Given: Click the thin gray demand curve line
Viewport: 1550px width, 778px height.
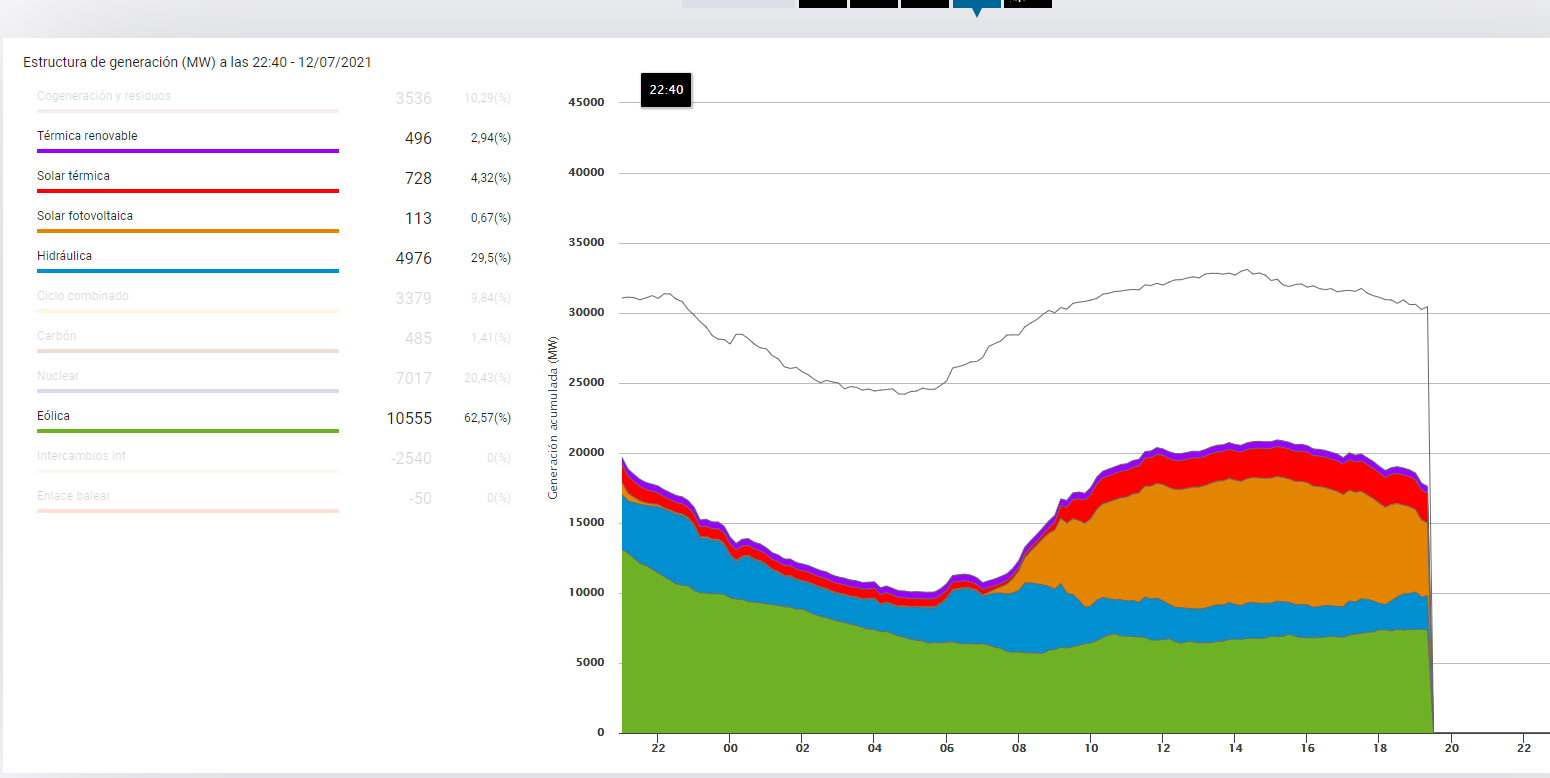Looking at the screenshot, I should (x=1100, y=294).
